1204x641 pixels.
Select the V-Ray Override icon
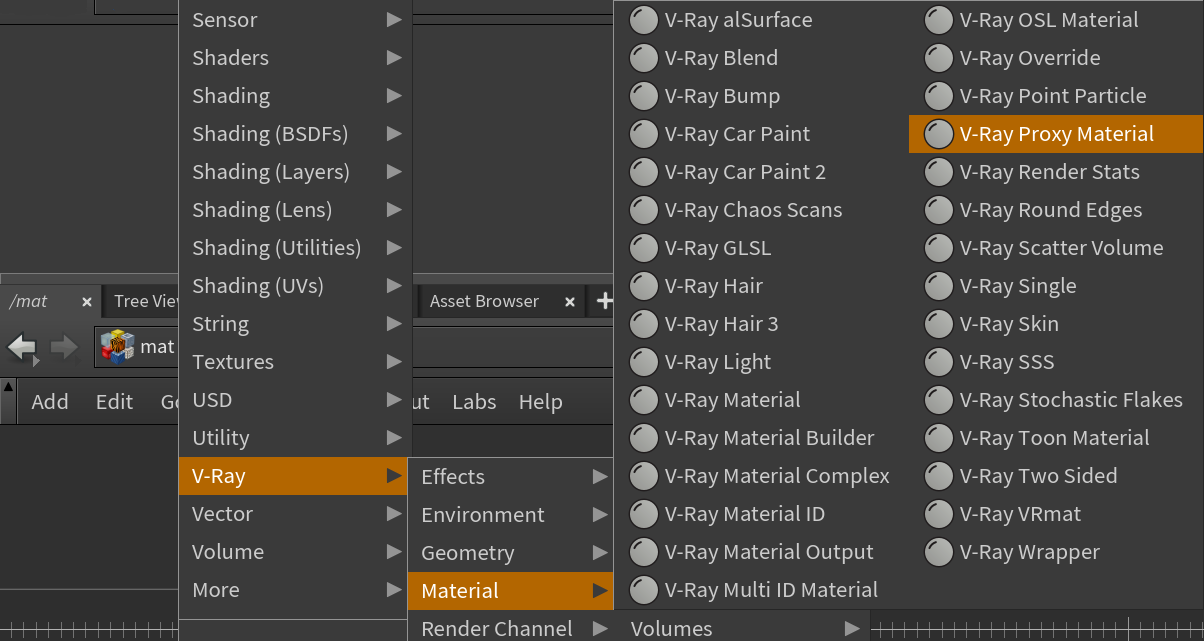[x=939, y=58]
